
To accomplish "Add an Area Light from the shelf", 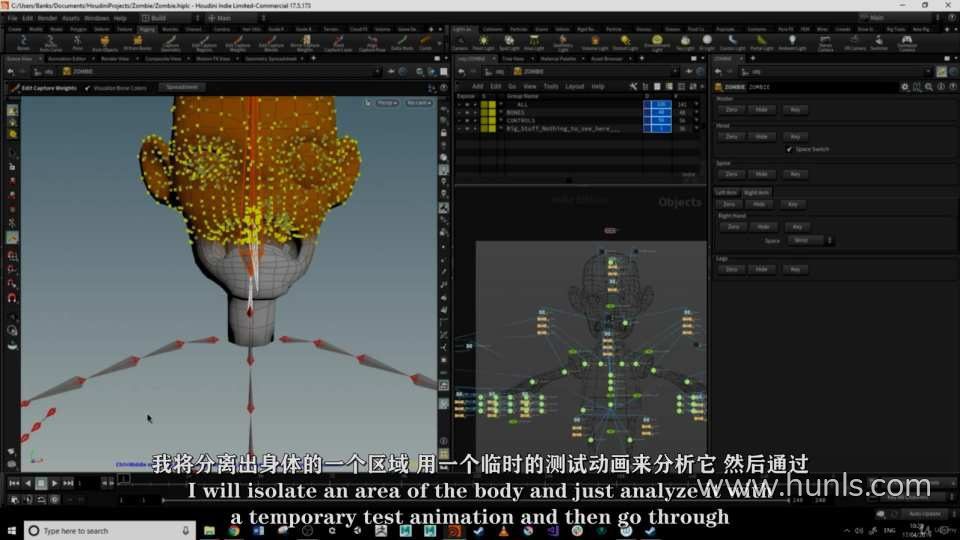I will point(534,42).
